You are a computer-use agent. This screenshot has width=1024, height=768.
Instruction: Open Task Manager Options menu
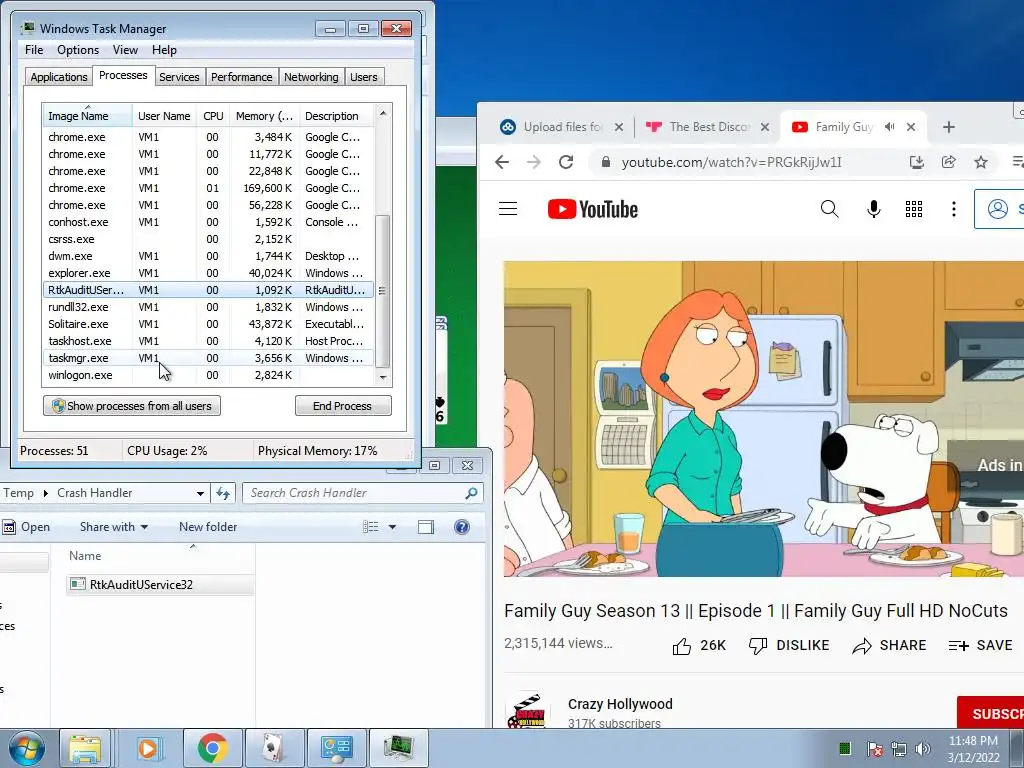78,50
